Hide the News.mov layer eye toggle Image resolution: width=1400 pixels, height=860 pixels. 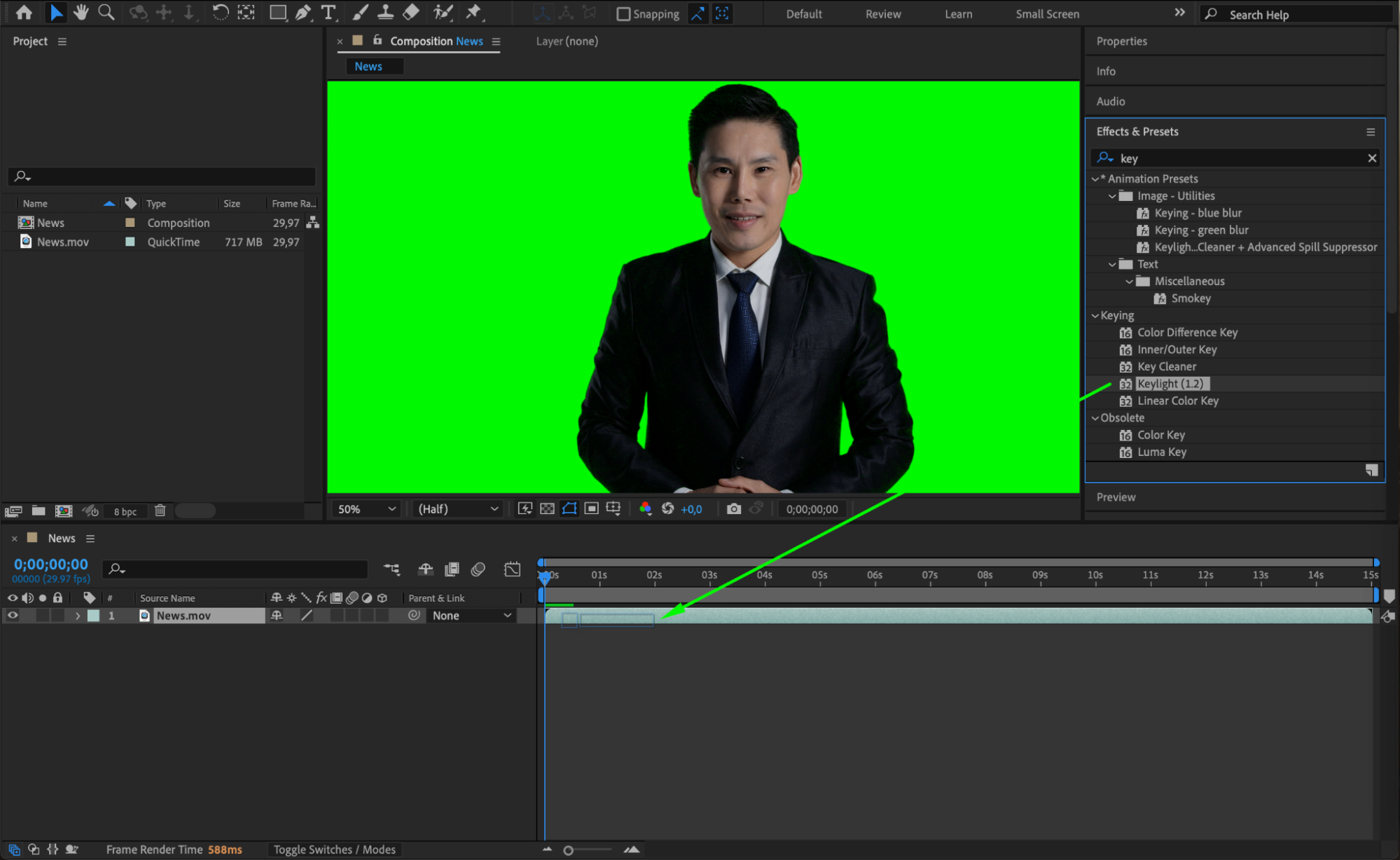pos(13,616)
